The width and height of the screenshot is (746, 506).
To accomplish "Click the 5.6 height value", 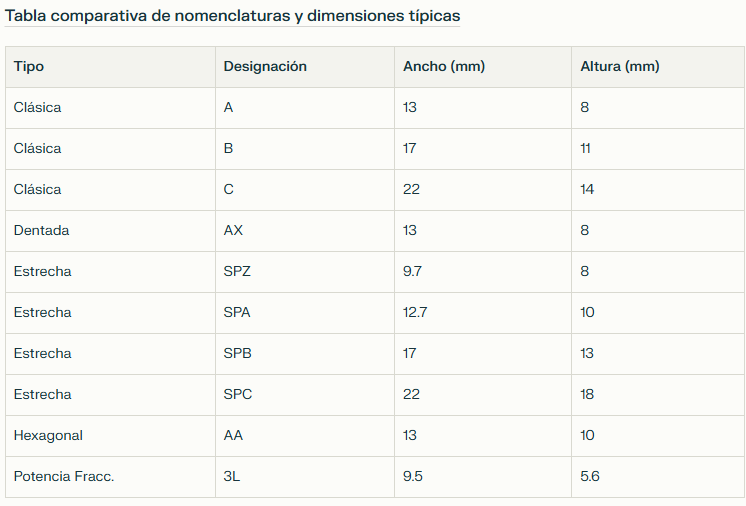I will coord(589,477).
